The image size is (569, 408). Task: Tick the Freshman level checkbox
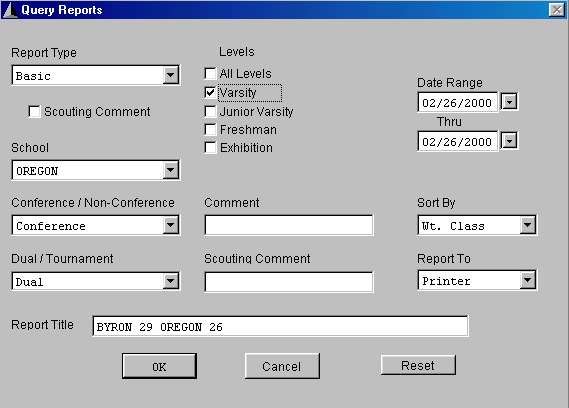[x=210, y=130]
